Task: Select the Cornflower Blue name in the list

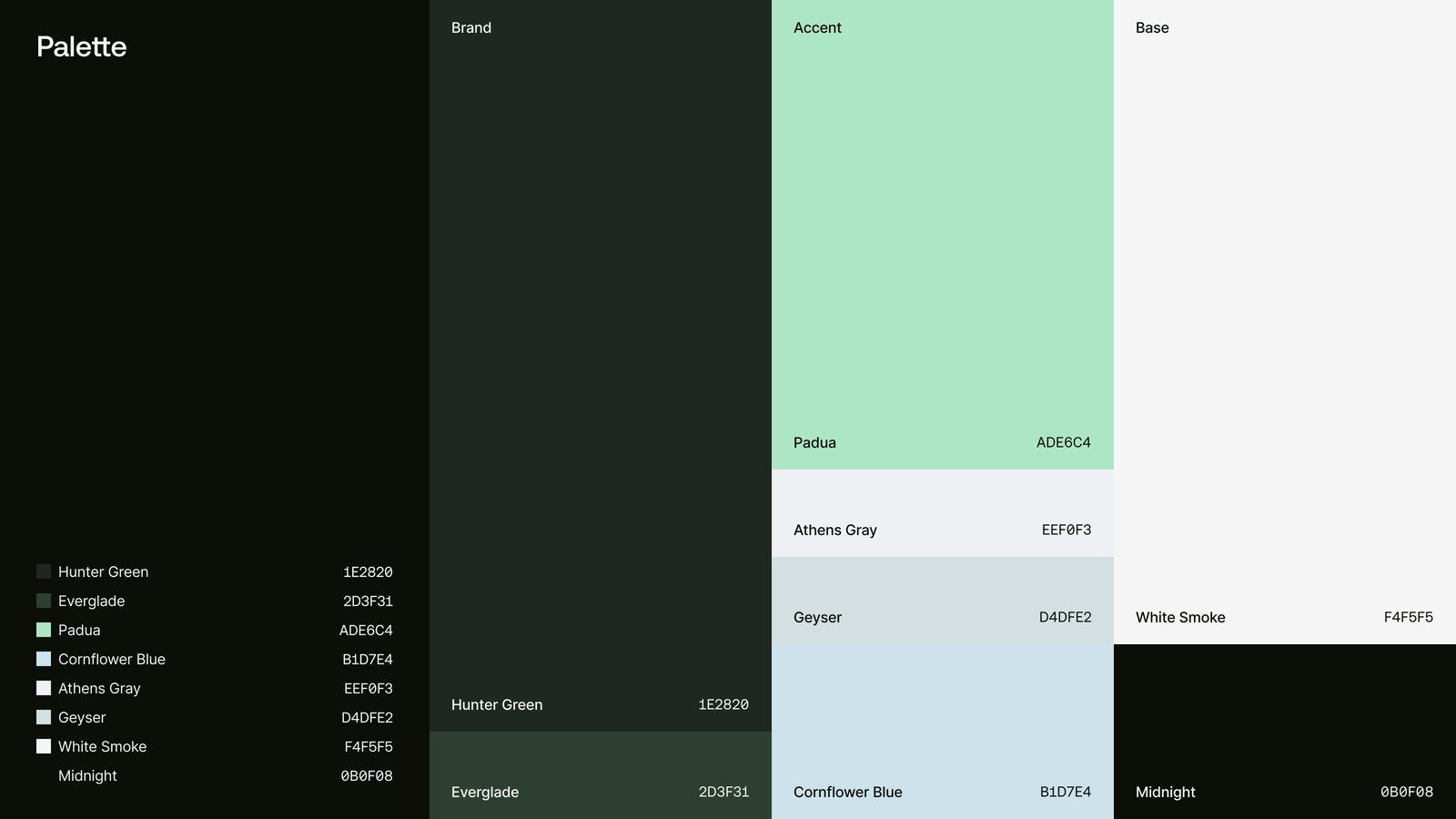Action: coord(112,659)
